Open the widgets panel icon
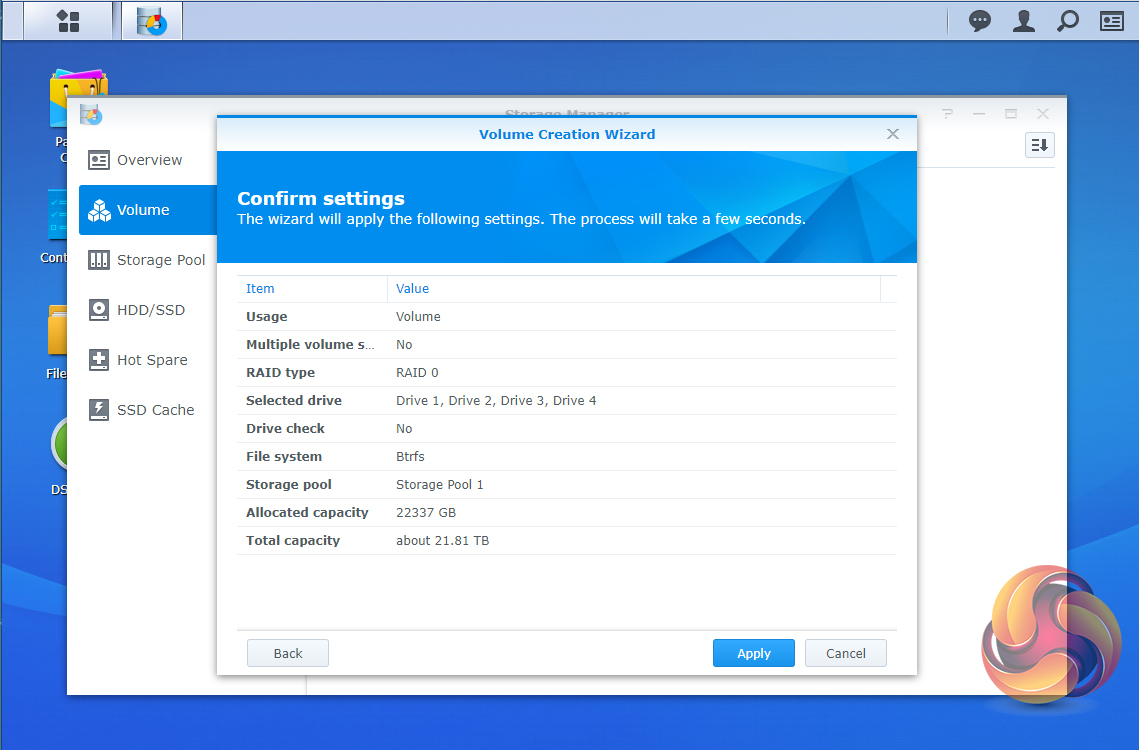 coord(1111,21)
